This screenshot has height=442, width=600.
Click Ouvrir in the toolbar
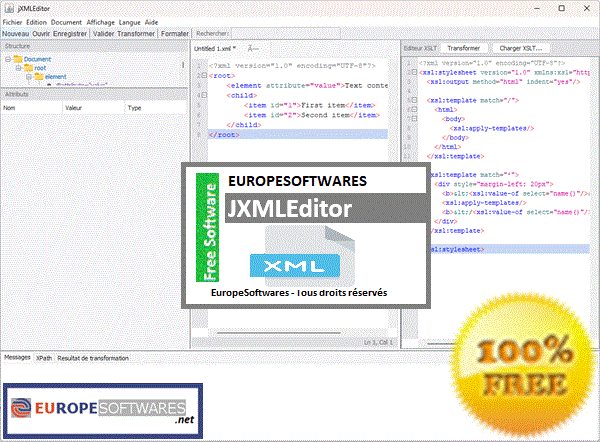point(41,34)
